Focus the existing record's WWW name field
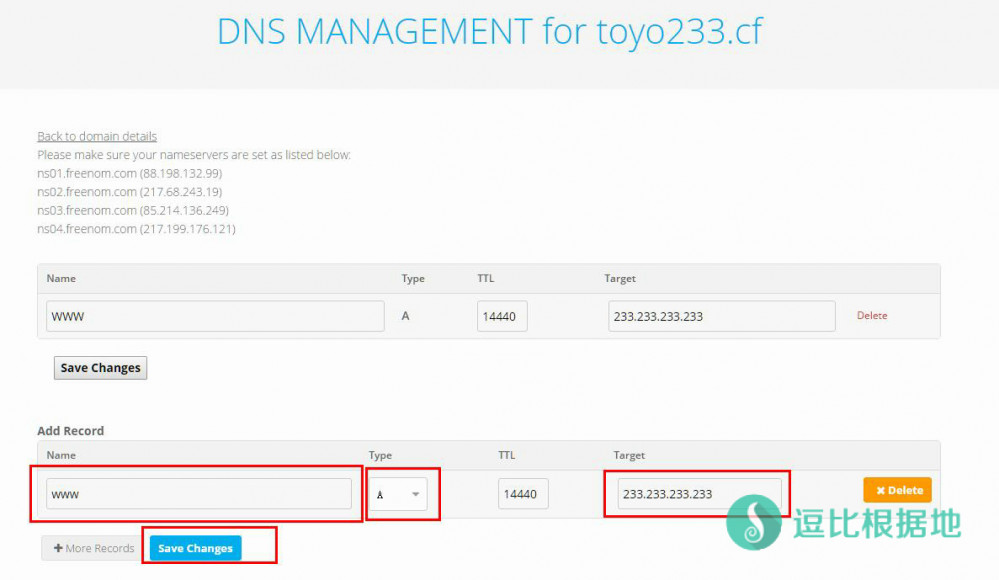Viewport: 999px width, 580px height. tap(215, 316)
